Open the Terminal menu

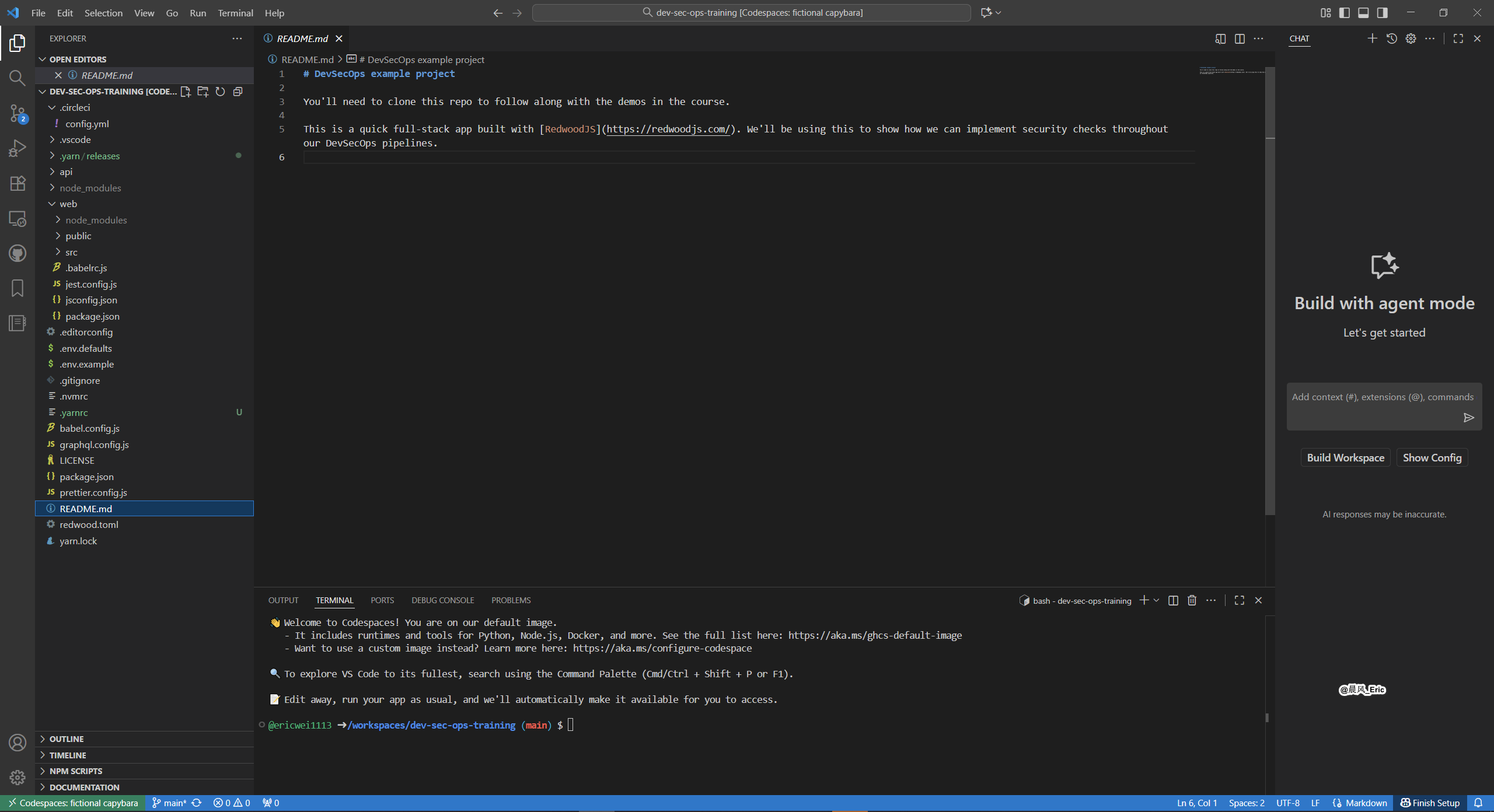pos(235,13)
